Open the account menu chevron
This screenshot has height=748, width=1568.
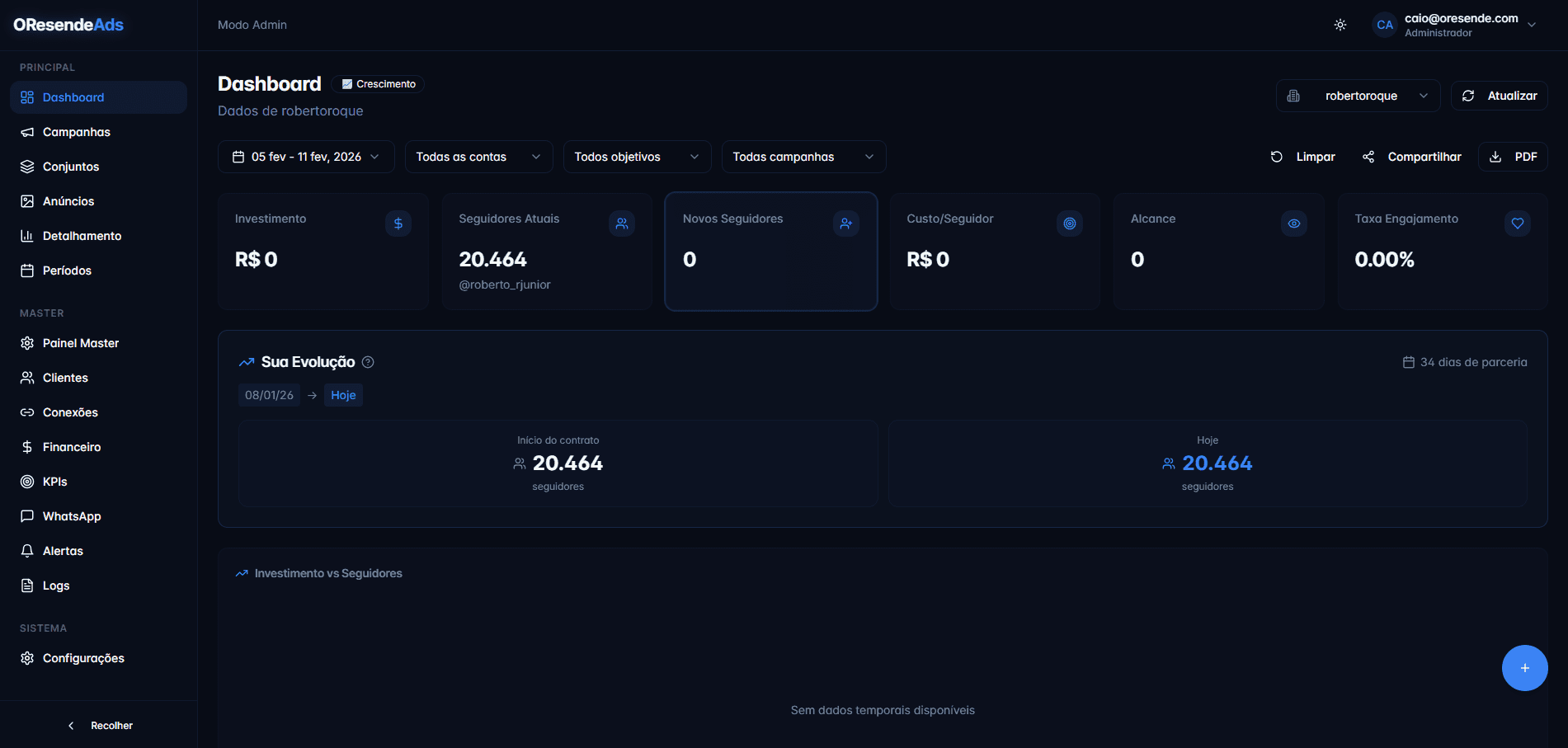[x=1532, y=25]
